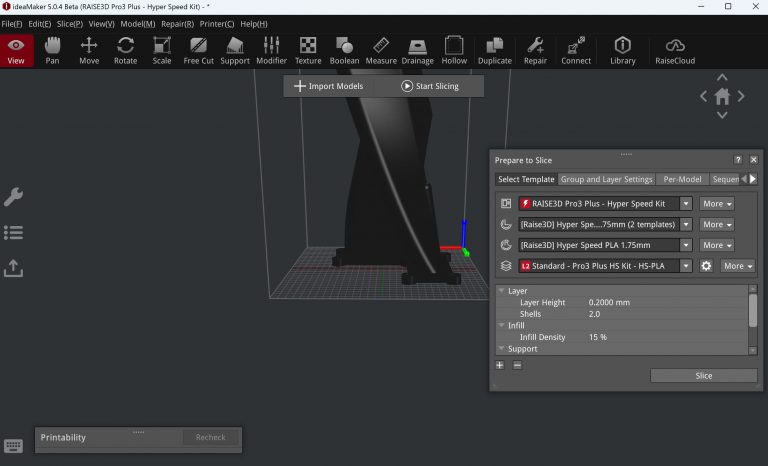
Task: Click the Boolean tool
Action: pos(344,50)
